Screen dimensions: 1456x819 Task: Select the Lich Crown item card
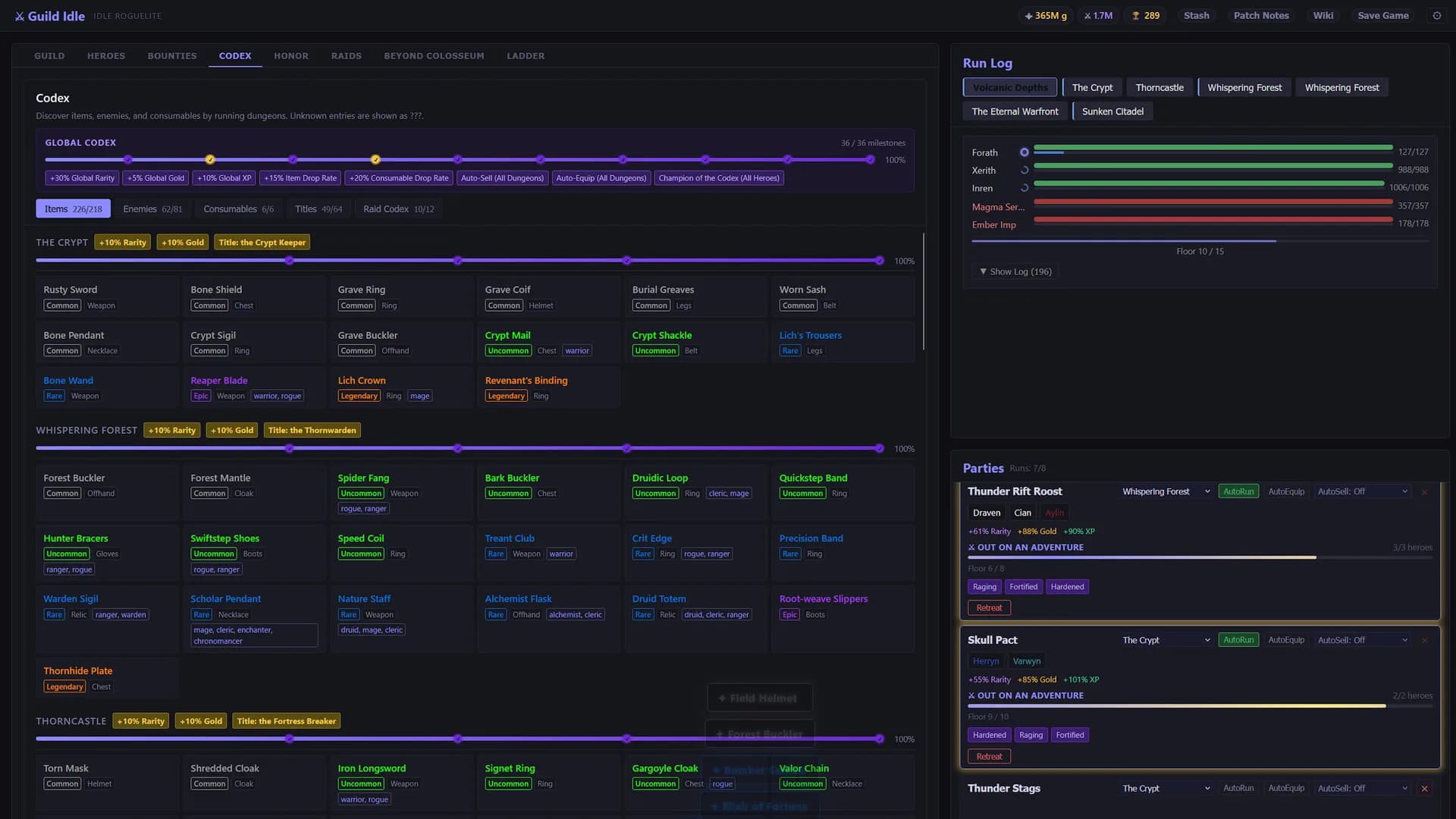[400, 388]
